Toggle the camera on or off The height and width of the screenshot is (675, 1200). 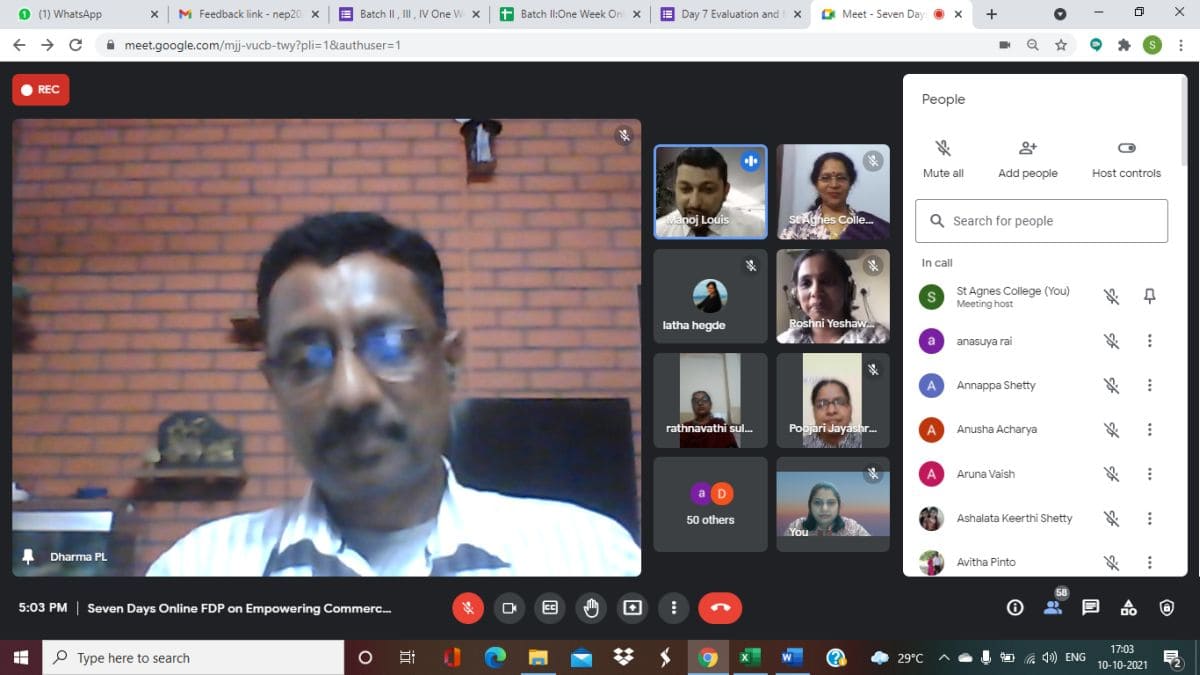click(x=509, y=607)
